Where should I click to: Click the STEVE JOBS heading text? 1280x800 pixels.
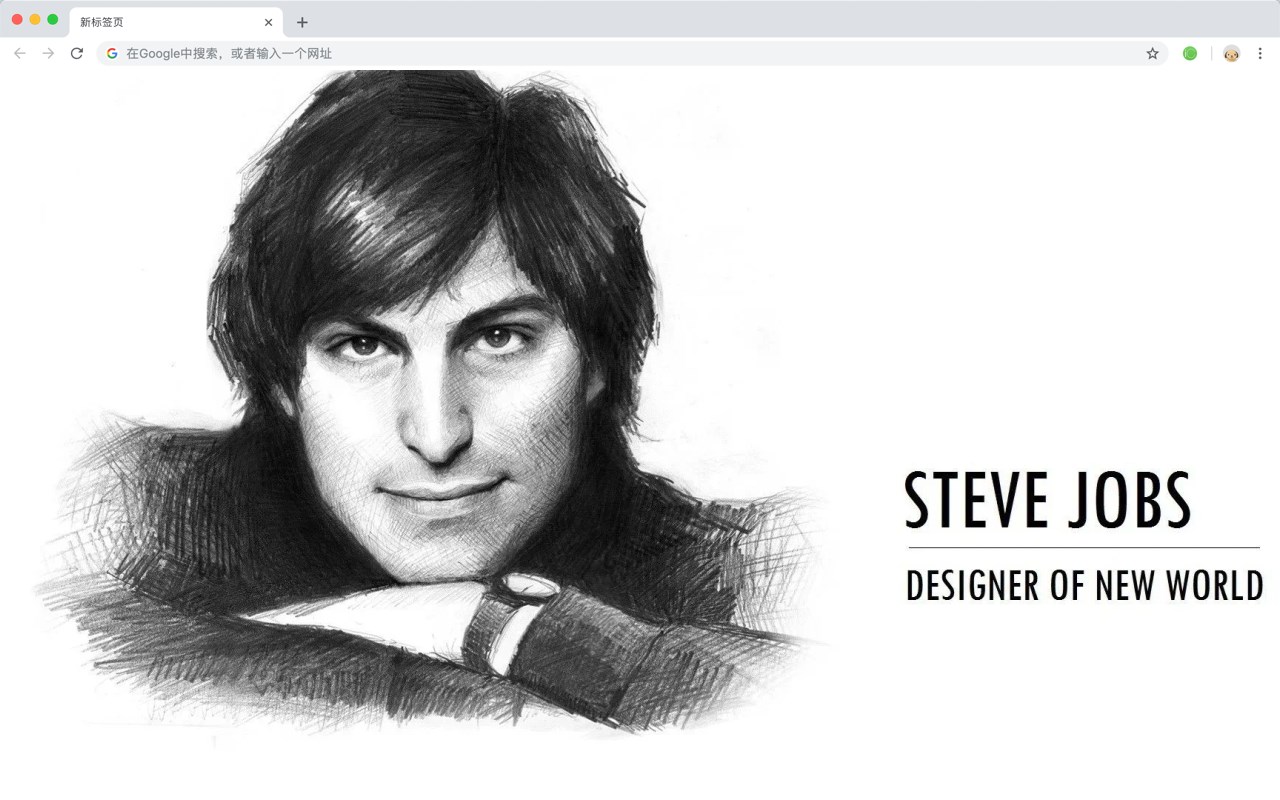pos(1048,500)
